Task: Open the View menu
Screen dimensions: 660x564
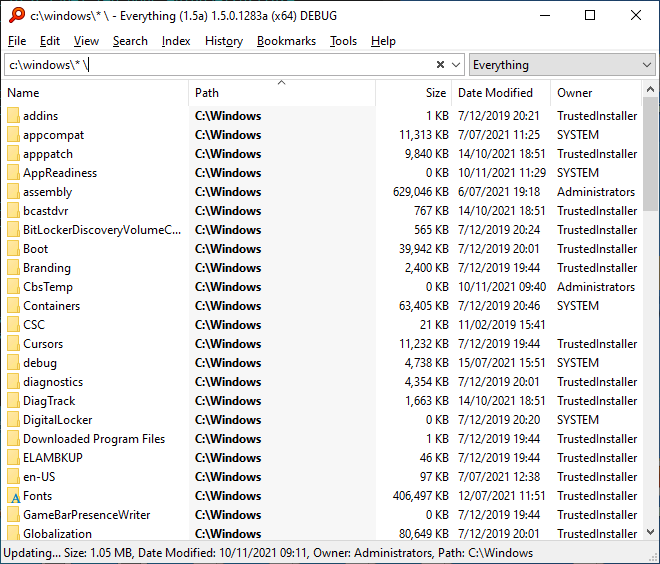Action: click(x=86, y=41)
